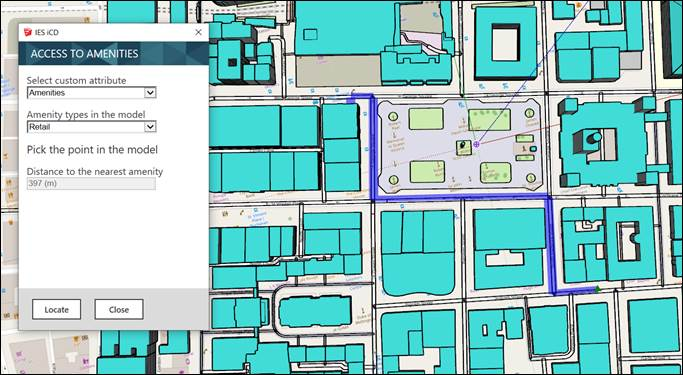Image resolution: width=683 pixels, height=375 pixels.
Task: Click the Distance to nearest amenity field
Action: (x=91, y=183)
